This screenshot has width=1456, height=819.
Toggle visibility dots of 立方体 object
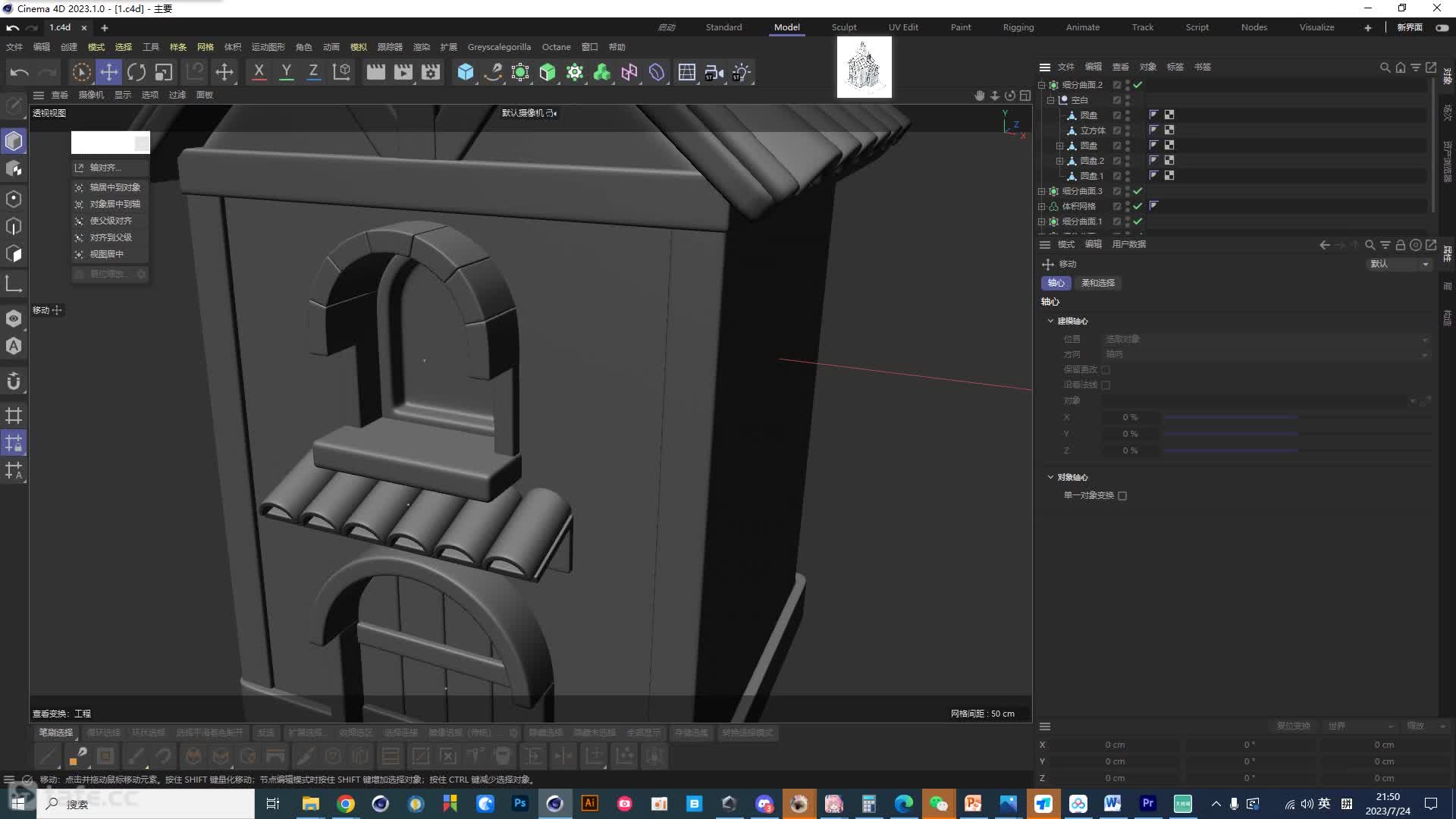[x=1128, y=130]
